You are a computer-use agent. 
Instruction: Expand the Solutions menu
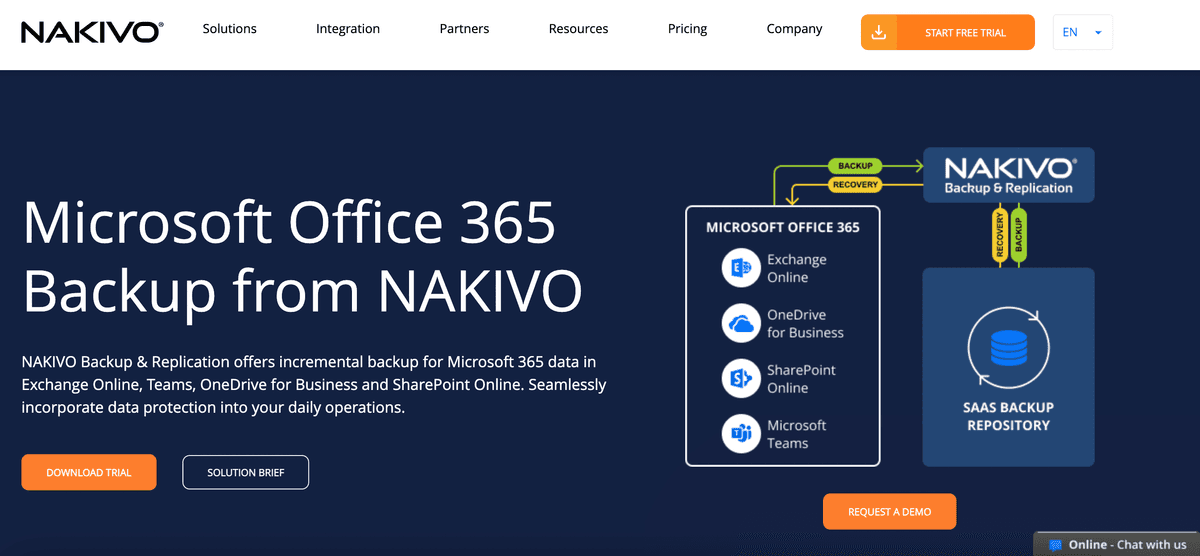click(x=229, y=29)
